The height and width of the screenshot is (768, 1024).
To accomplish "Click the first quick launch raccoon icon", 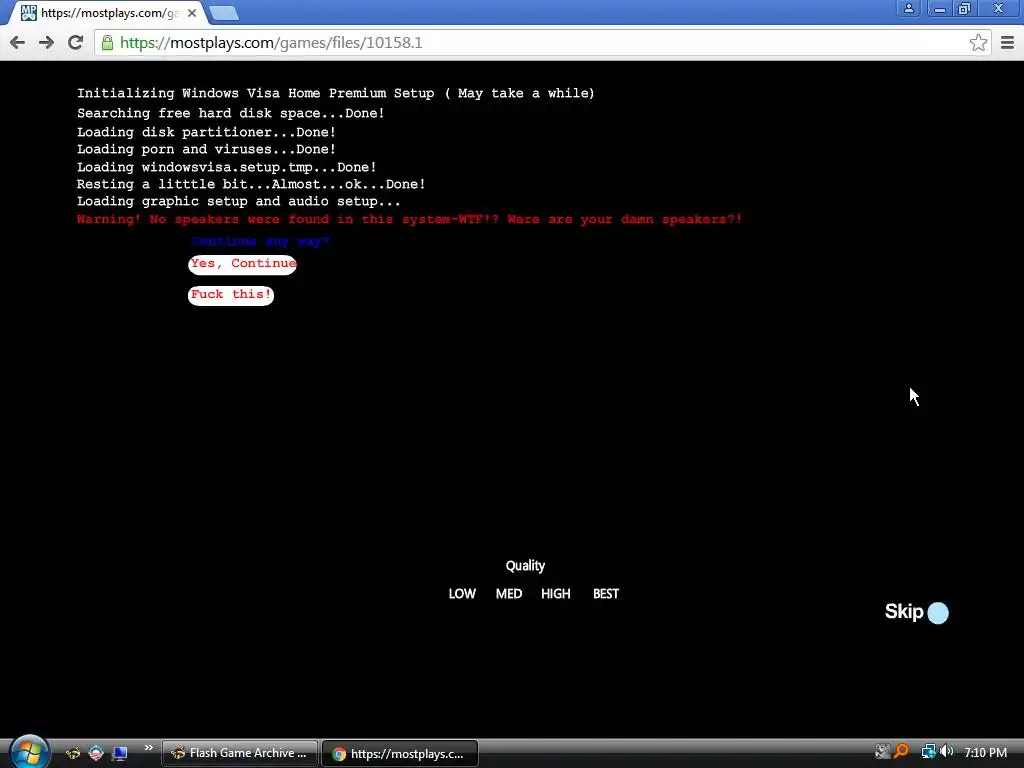I will tap(73, 753).
